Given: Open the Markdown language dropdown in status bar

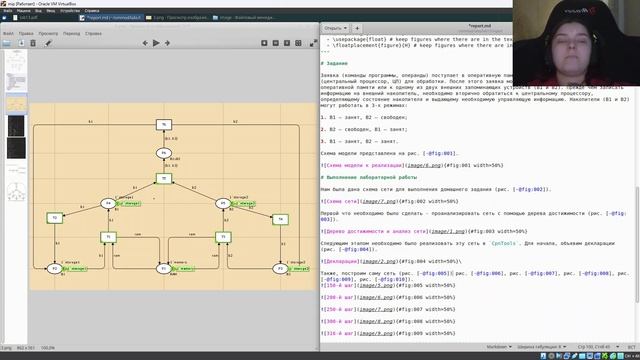Looking at the screenshot, I should (x=499, y=347).
